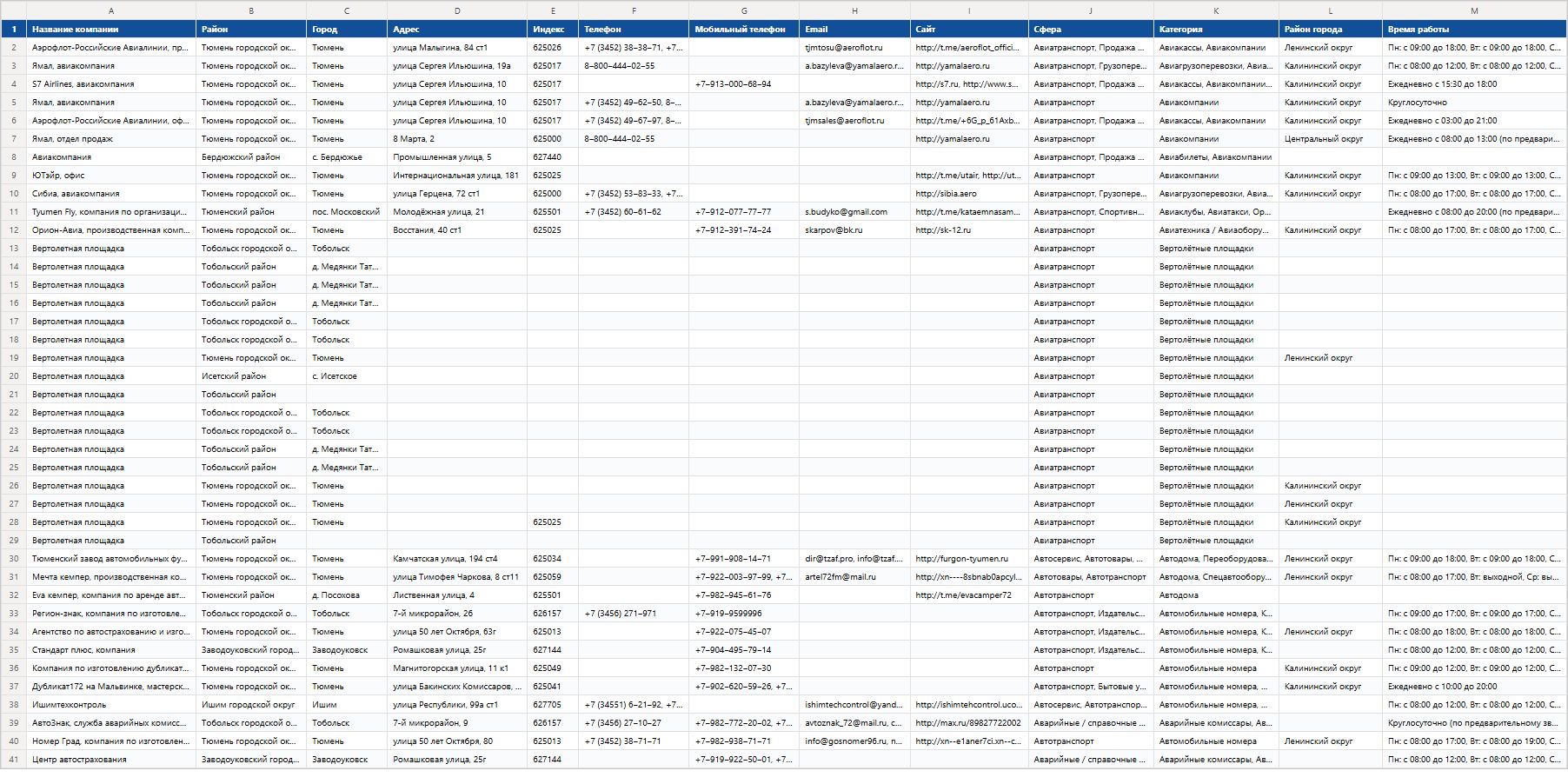Click the city cell 'пос. Московский'
Image resolution: width=1568 pixels, height=784 pixels.
[347, 212]
